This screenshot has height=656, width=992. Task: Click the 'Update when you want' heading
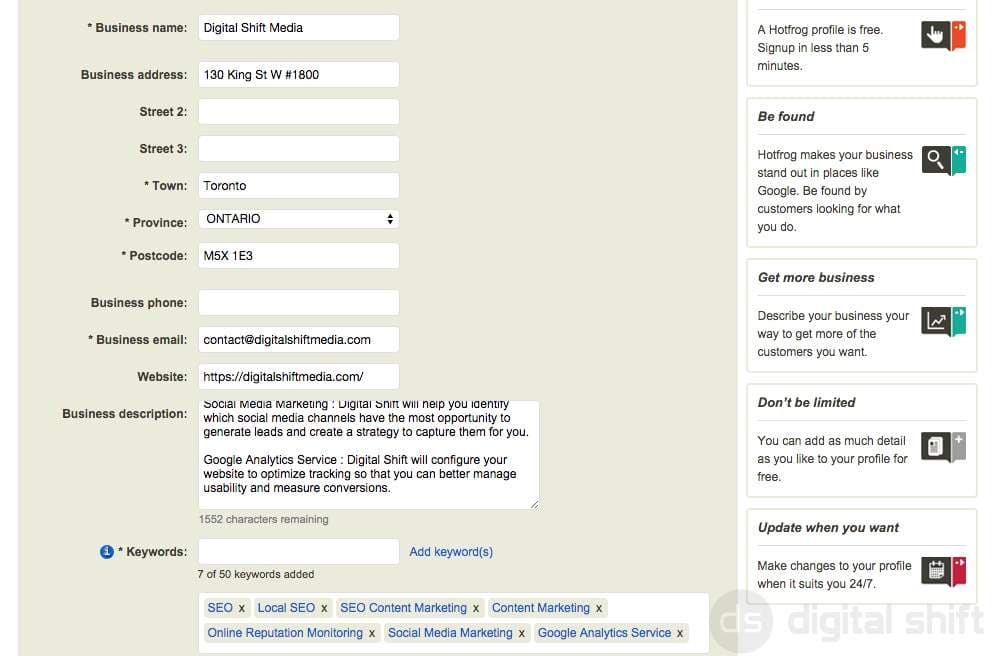coord(828,528)
